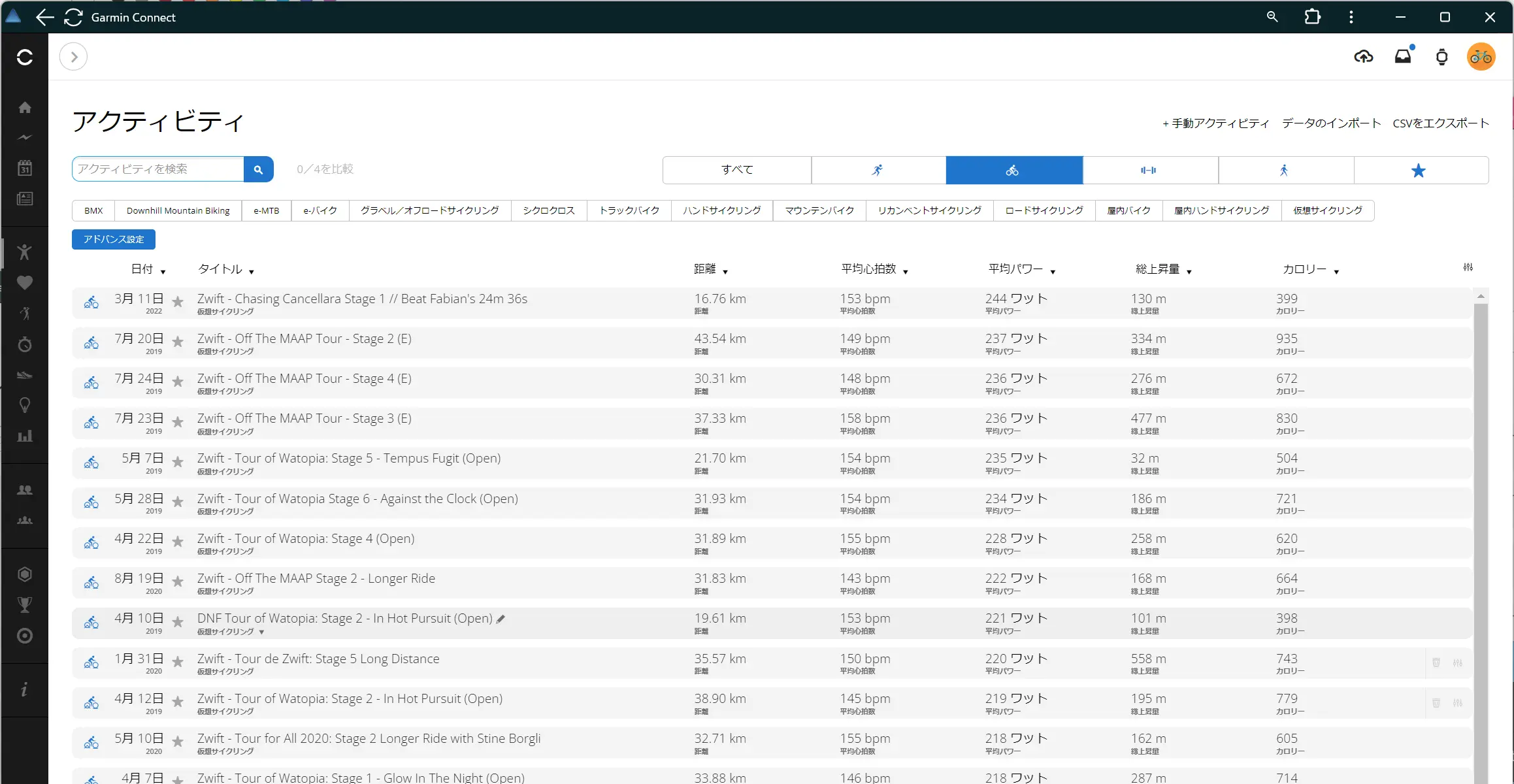Open the title bar three-dot menu
The height and width of the screenshot is (784, 1514).
(1351, 17)
